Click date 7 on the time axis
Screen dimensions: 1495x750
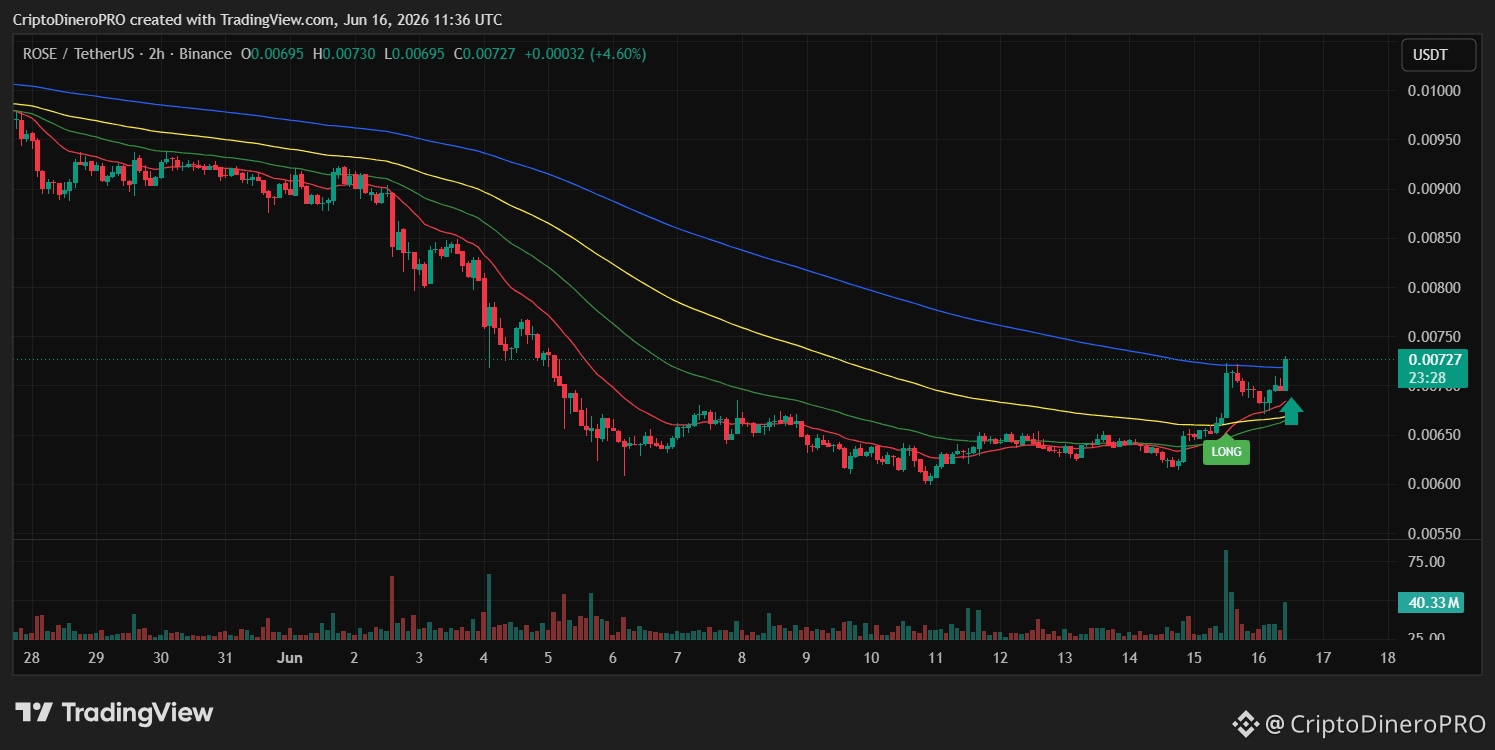click(677, 658)
